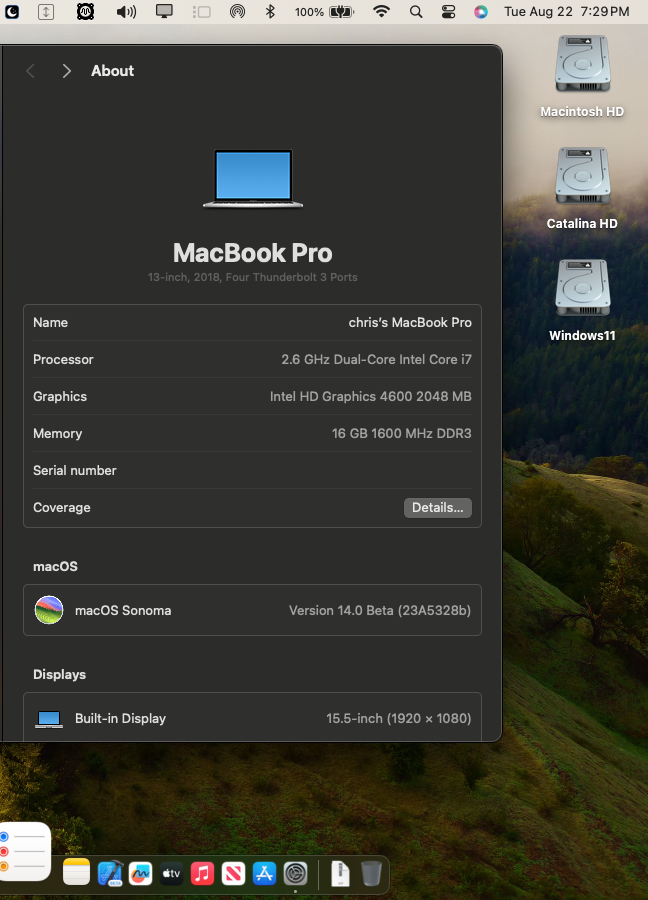Click the vertical arrows menu bar icon
This screenshot has height=900, width=648.
[46, 11]
